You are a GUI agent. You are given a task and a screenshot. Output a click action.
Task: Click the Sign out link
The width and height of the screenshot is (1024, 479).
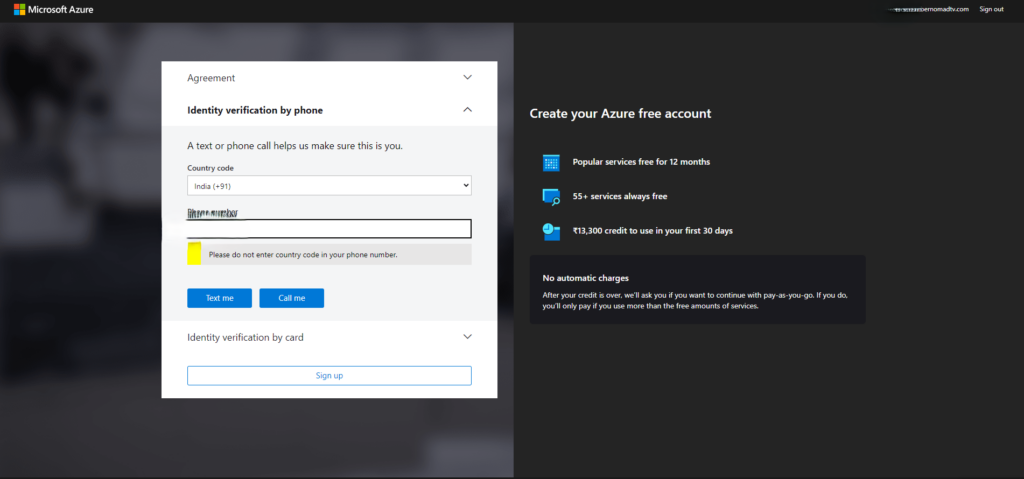tap(991, 9)
